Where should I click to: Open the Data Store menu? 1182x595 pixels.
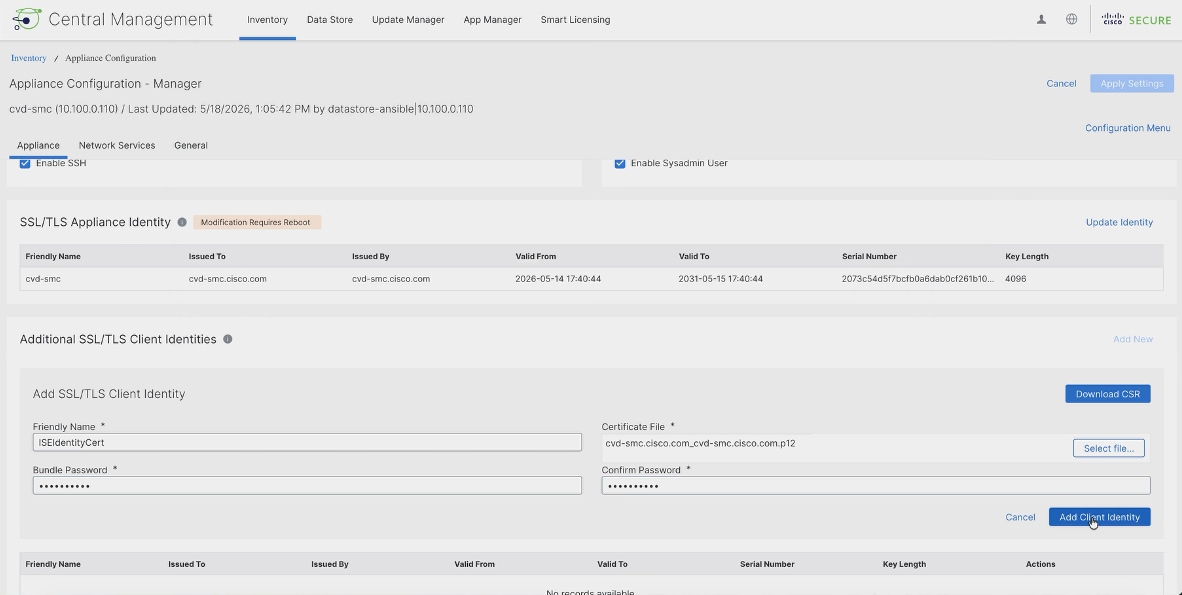329,20
